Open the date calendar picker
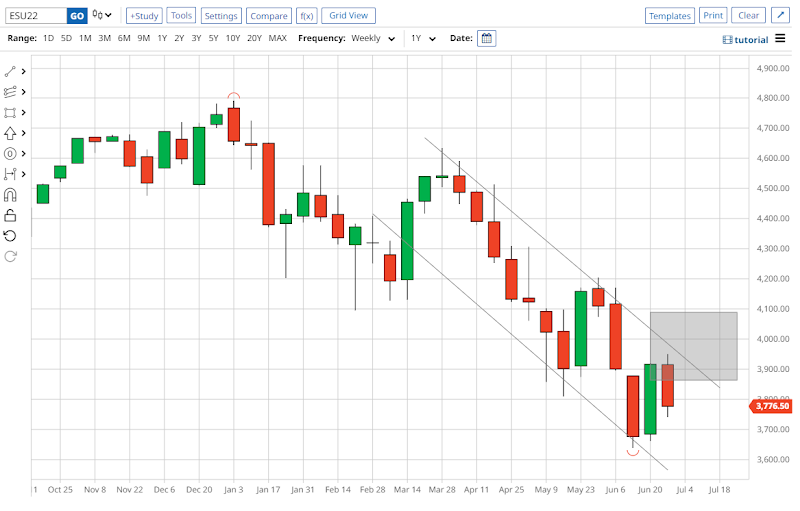The width and height of the screenshot is (800, 511). (486, 38)
